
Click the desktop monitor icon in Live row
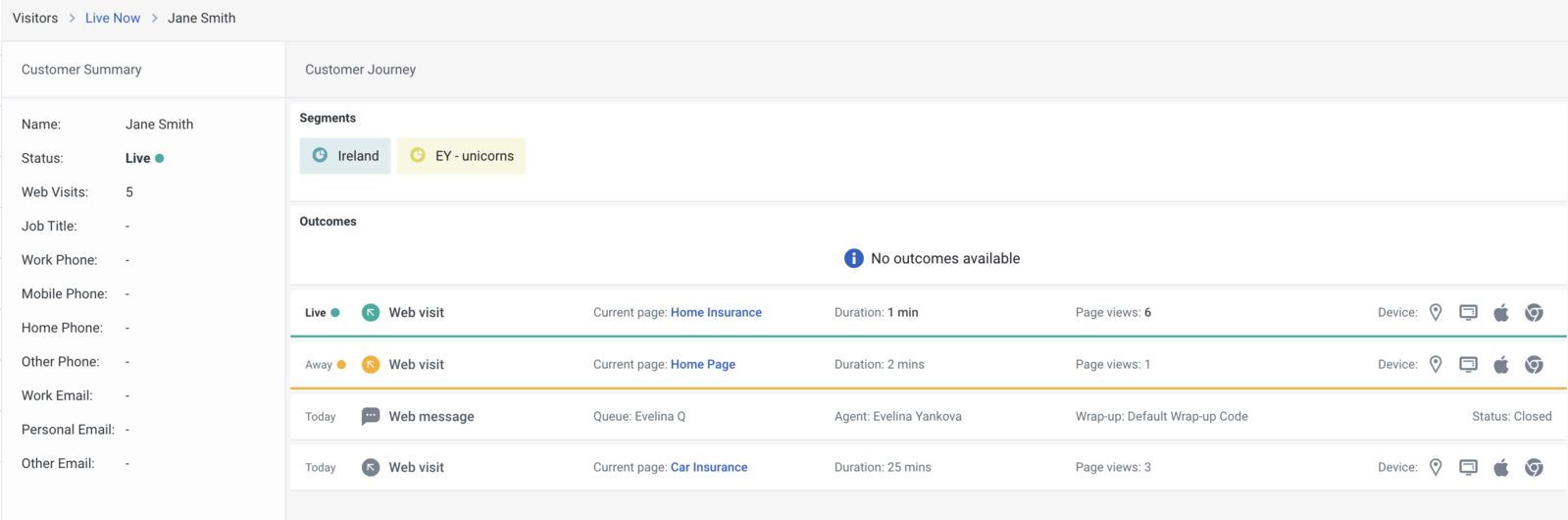click(x=1468, y=313)
